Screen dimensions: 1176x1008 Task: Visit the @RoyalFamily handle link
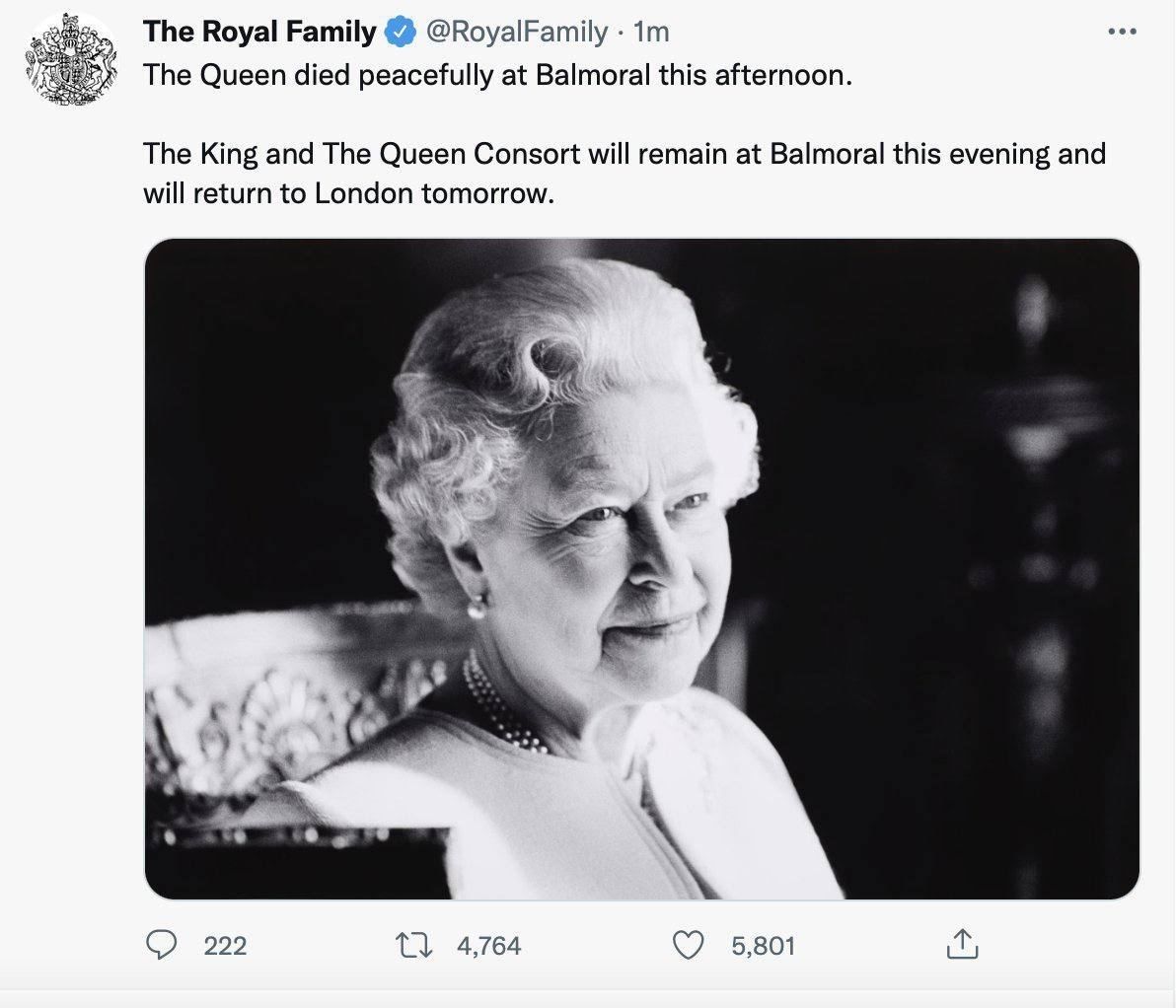pyautogui.click(x=515, y=33)
